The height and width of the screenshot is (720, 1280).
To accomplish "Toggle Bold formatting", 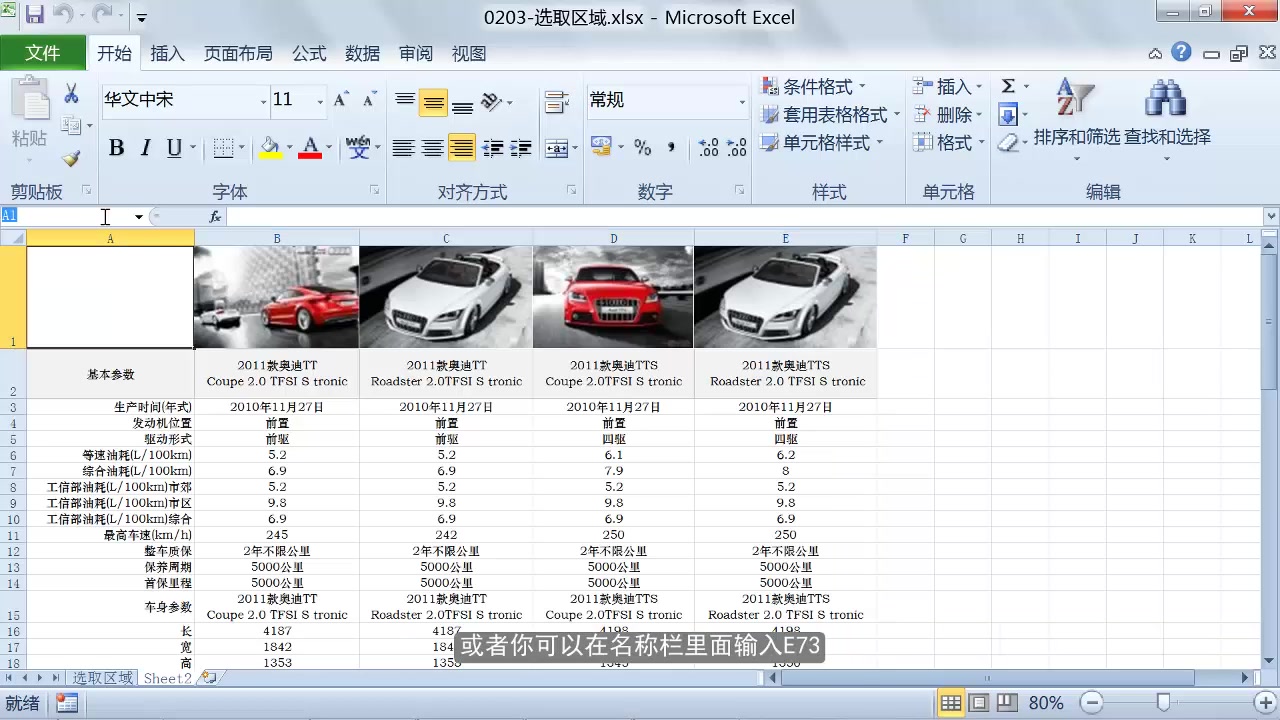I will coord(116,148).
